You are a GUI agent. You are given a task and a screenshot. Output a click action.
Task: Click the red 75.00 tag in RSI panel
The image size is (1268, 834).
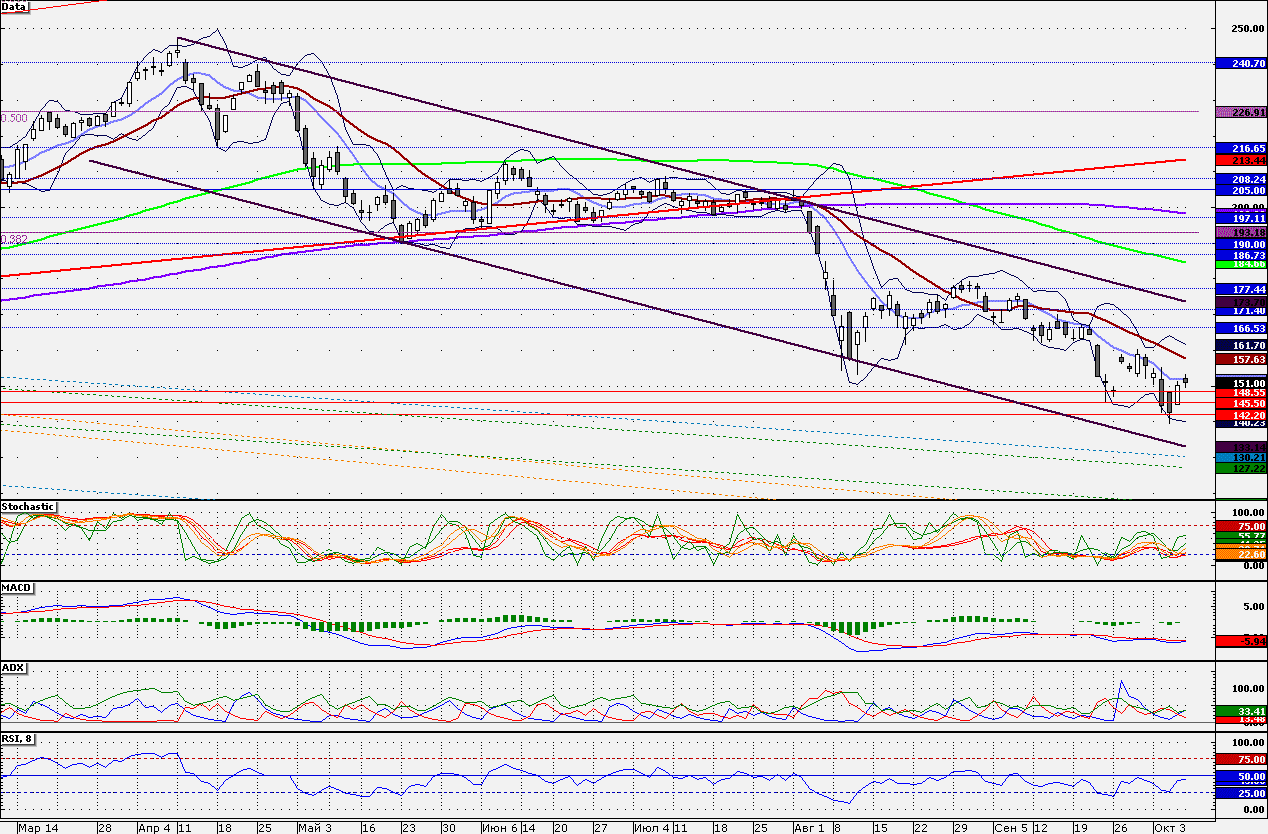[x=1241, y=759]
